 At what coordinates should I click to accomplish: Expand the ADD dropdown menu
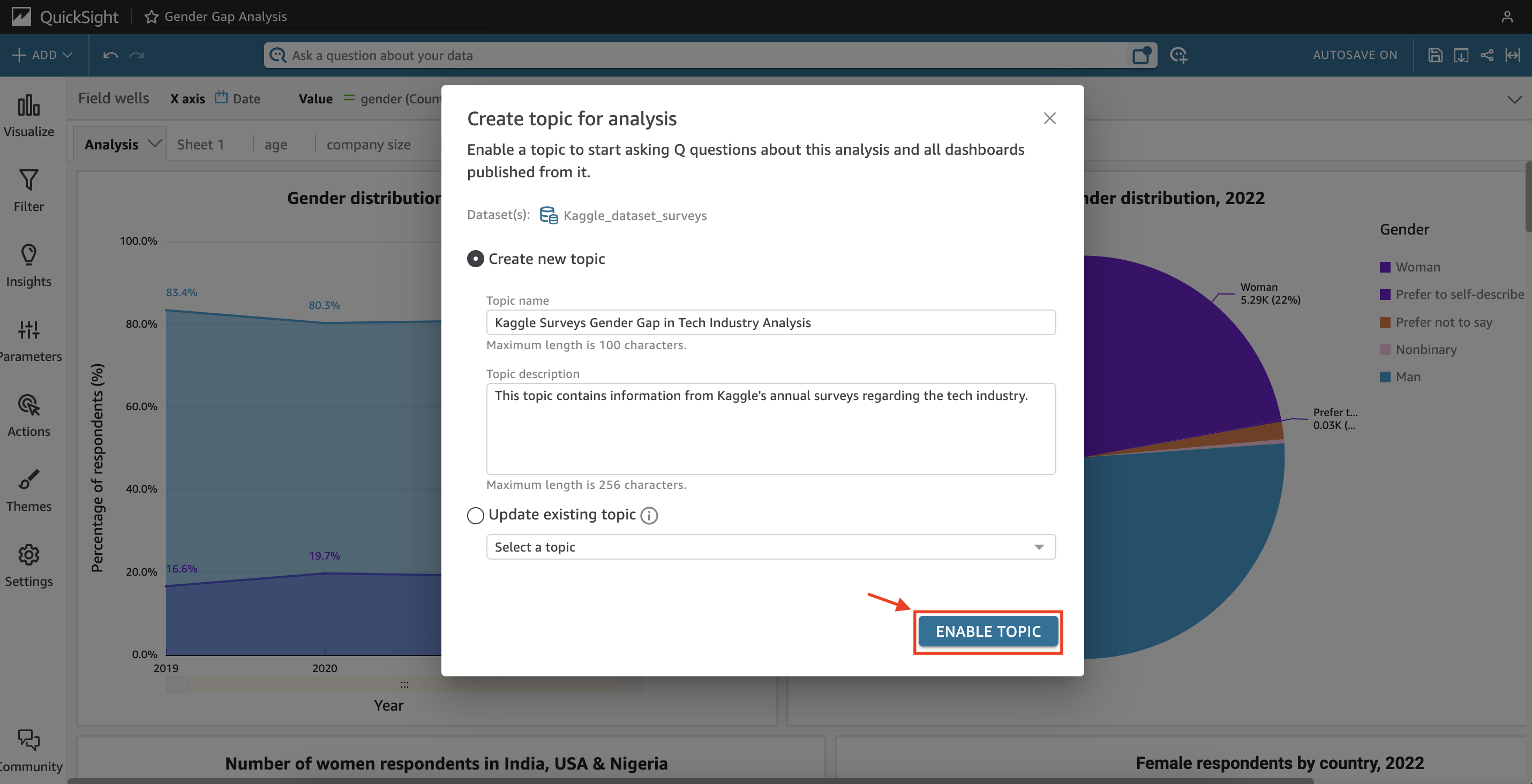pos(42,55)
